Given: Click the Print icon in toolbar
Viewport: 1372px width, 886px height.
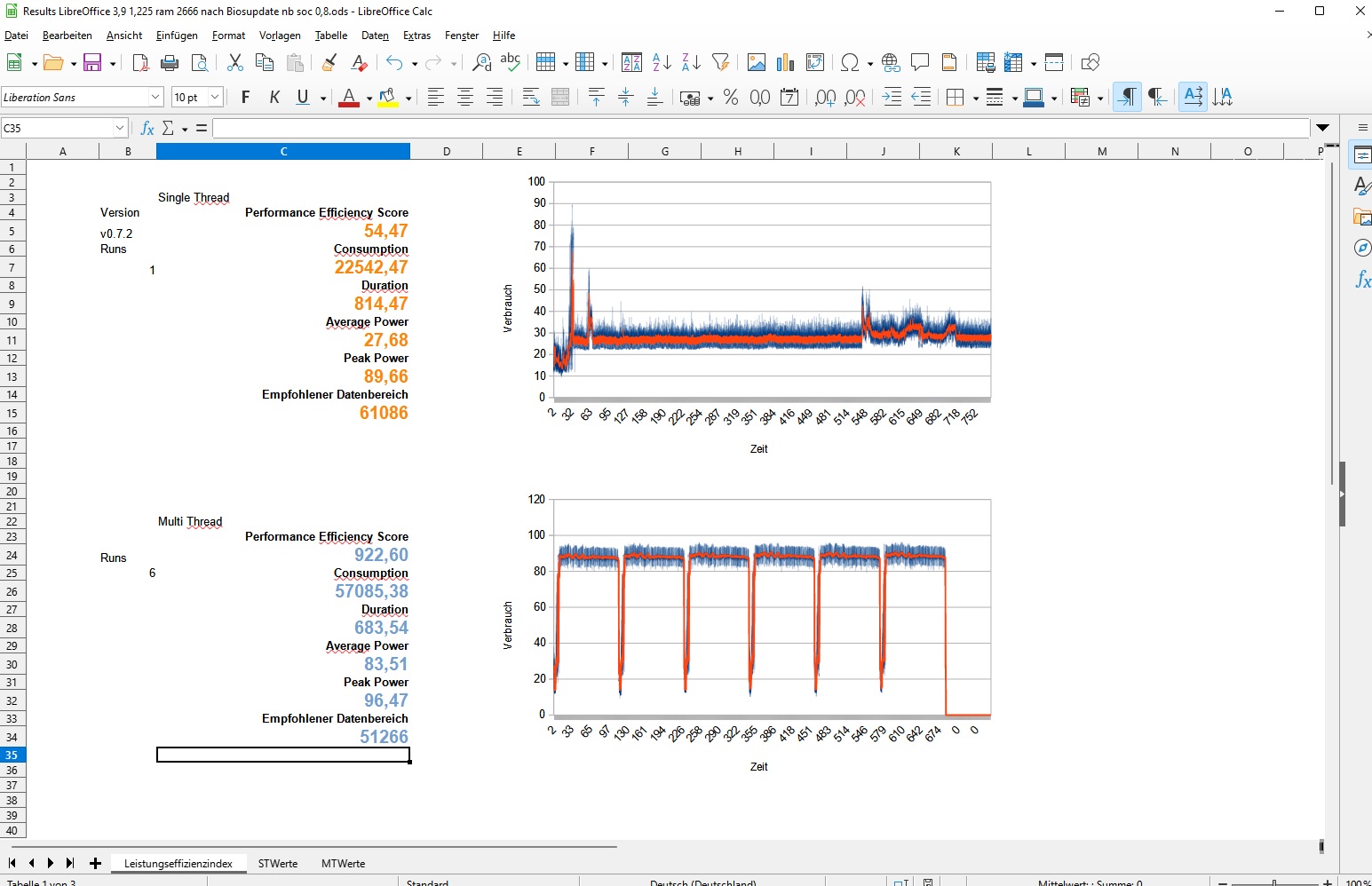Looking at the screenshot, I should [170, 62].
